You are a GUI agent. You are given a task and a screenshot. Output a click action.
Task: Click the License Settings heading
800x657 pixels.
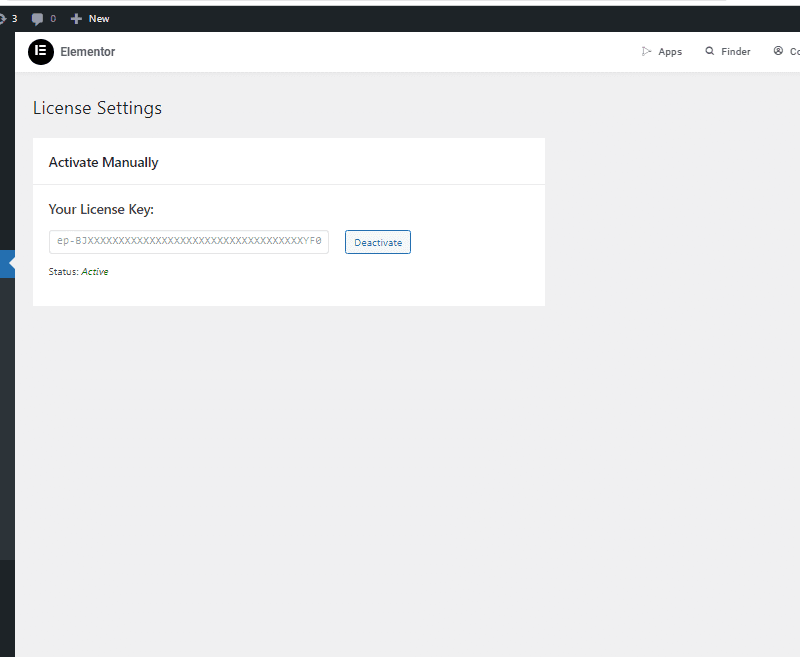[x=97, y=108]
